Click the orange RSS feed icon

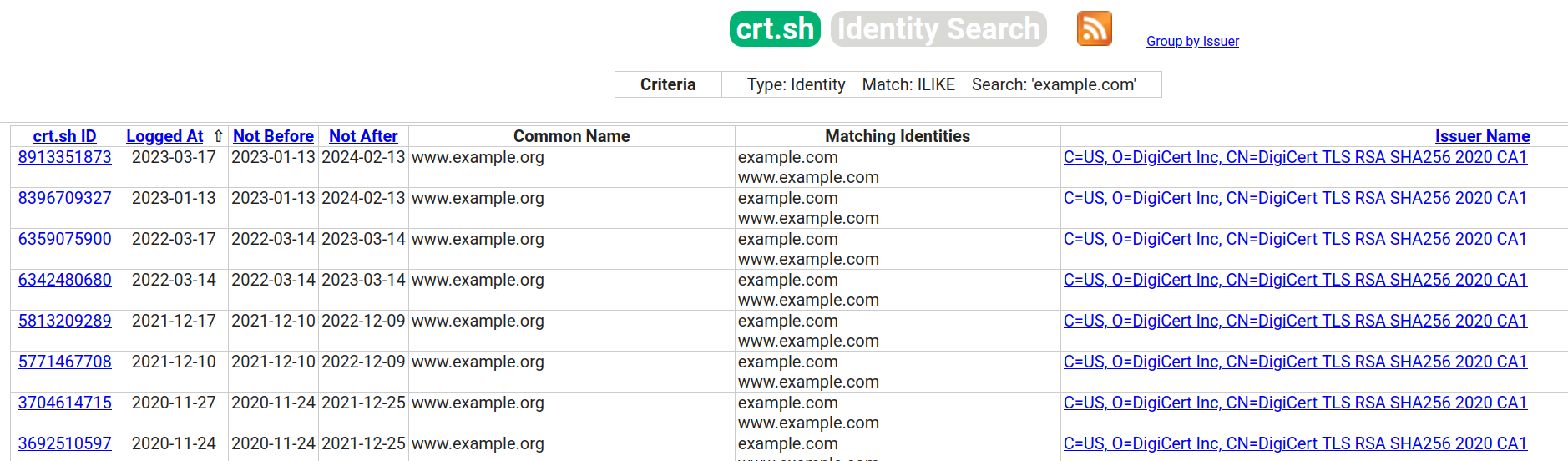pyautogui.click(x=1094, y=28)
